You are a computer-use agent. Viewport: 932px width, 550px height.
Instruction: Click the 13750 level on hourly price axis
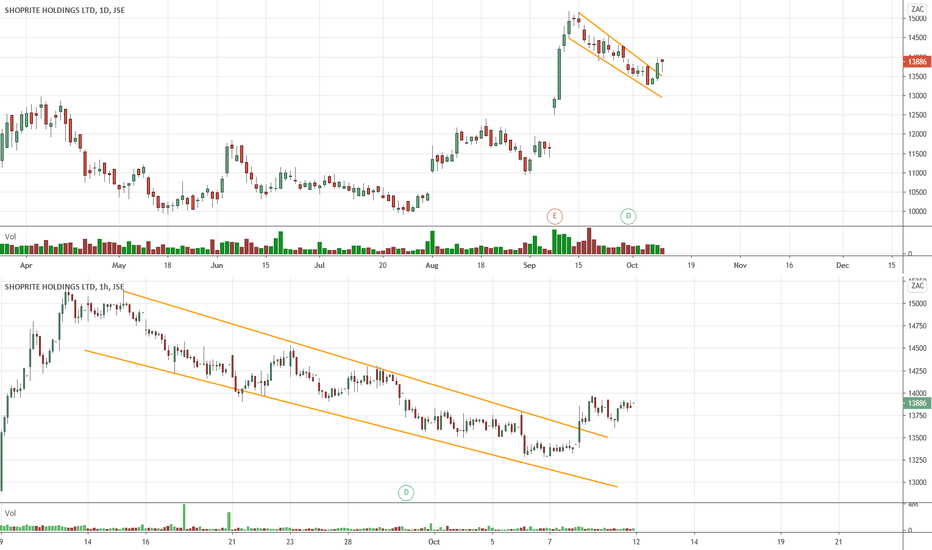pyautogui.click(x=917, y=415)
